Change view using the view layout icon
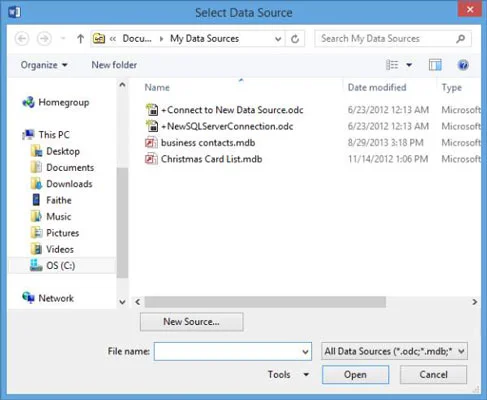Image resolution: width=487 pixels, height=400 pixels. [x=392, y=65]
